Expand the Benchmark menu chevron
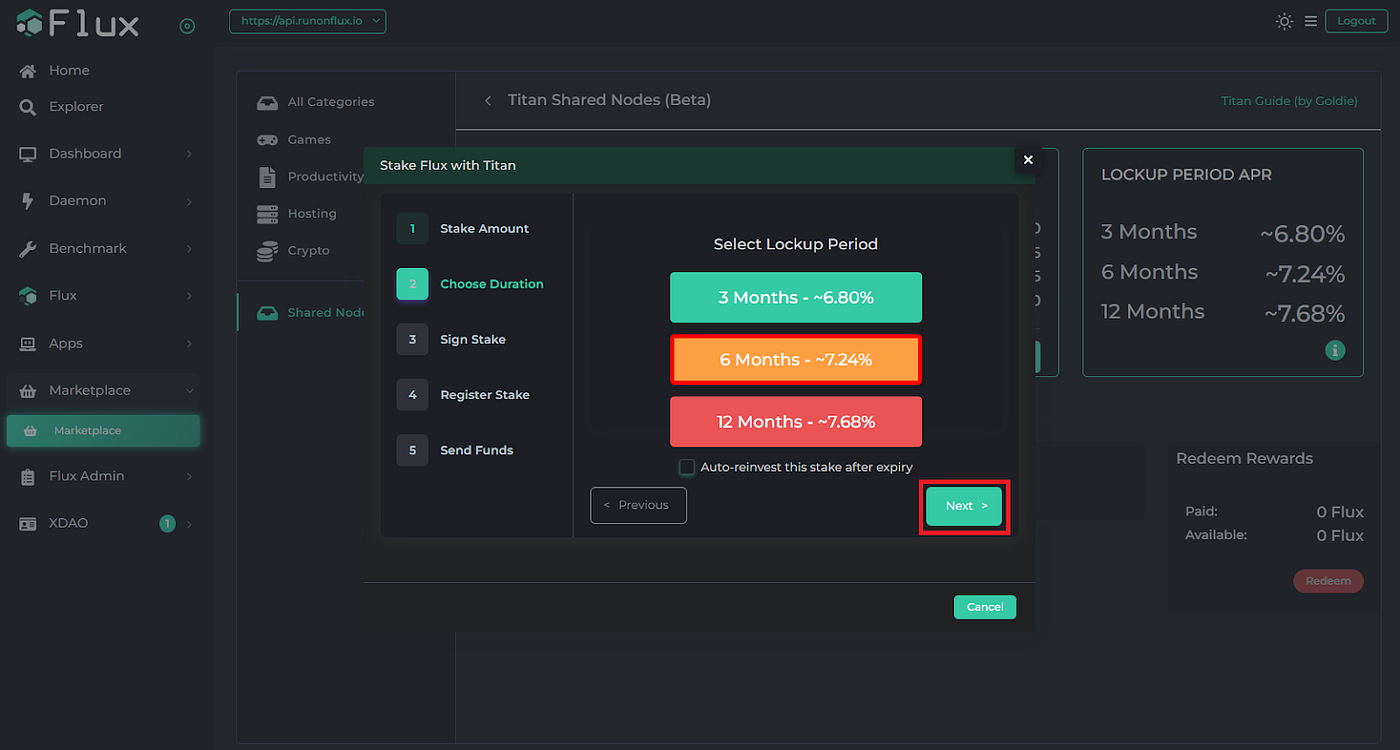This screenshot has height=750, width=1400. [x=189, y=249]
